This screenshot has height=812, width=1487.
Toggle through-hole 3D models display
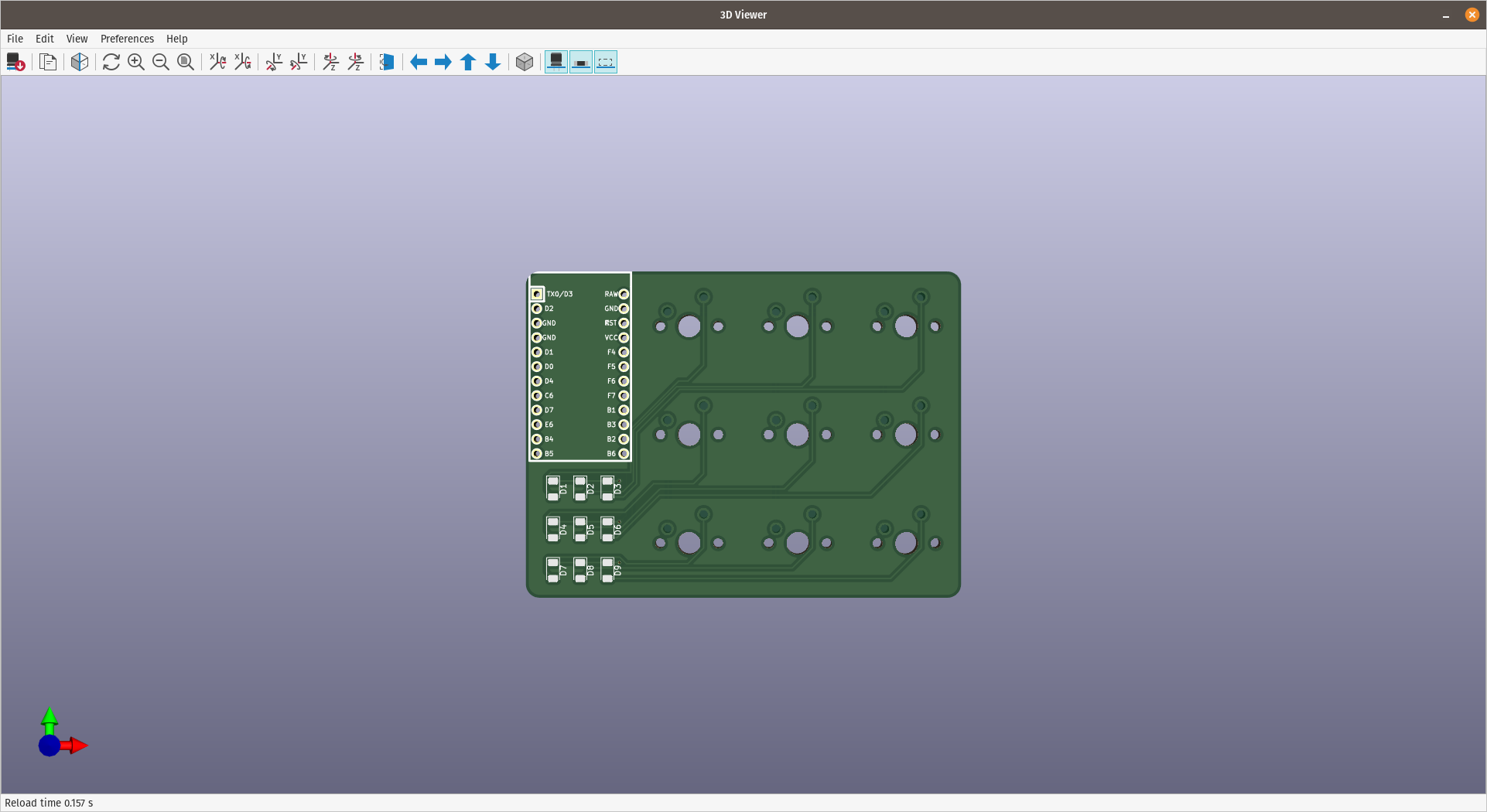pyautogui.click(x=556, y=62)
